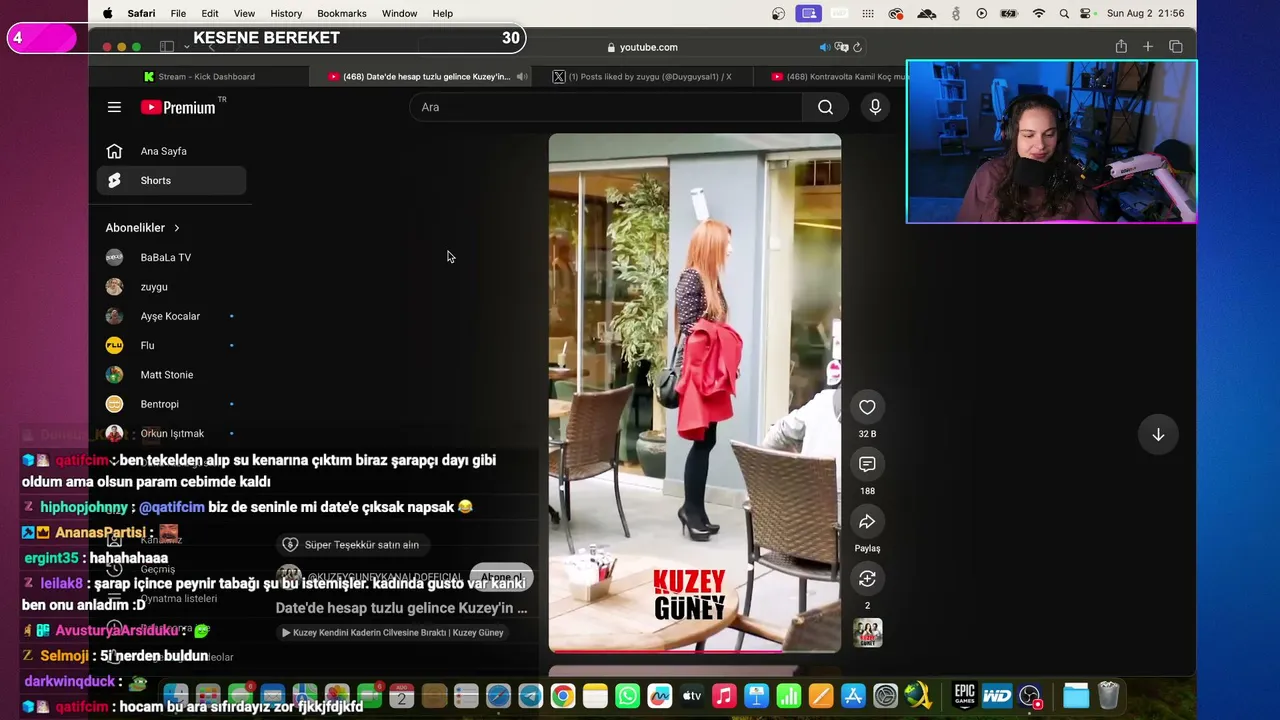Viewport: 1280px width, 720px height.
Task: Switch to Posts liked by zuygu X tab
Action: (x=642, y=76)
